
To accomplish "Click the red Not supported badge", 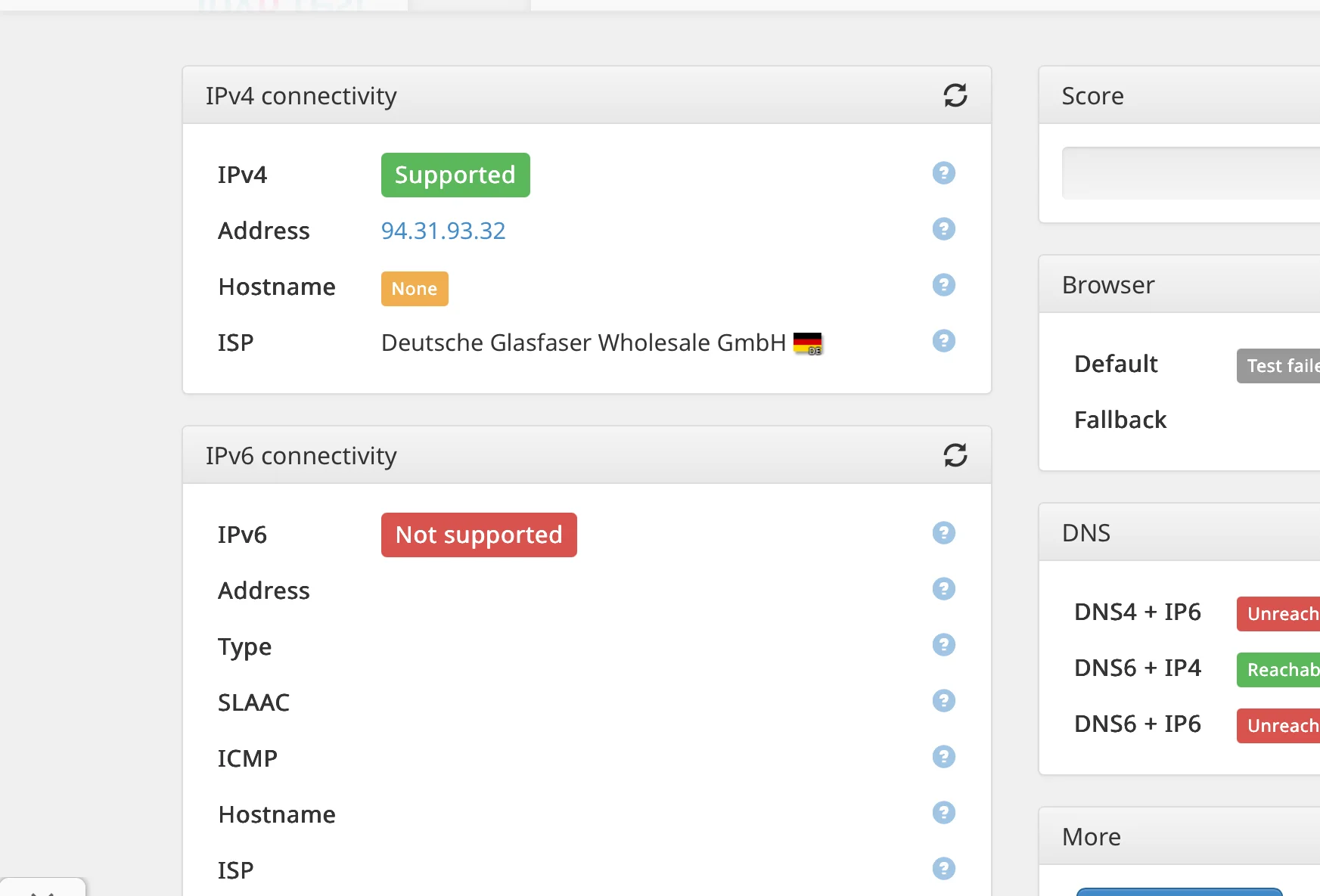I will point(479,535).
